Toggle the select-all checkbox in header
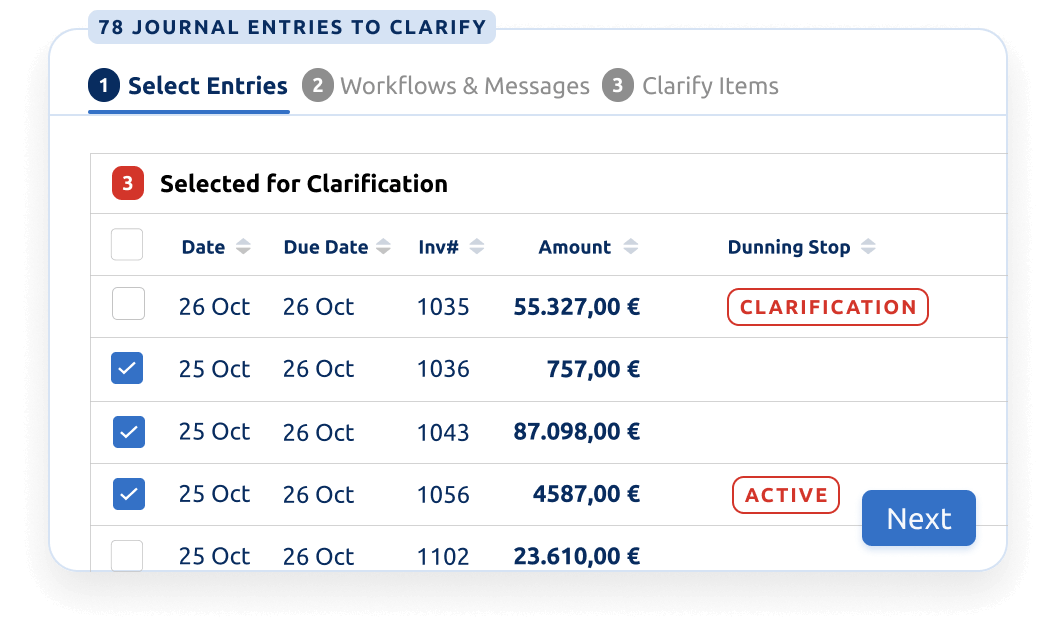The height and width of the screenshot is (640, 1056). 127,245
